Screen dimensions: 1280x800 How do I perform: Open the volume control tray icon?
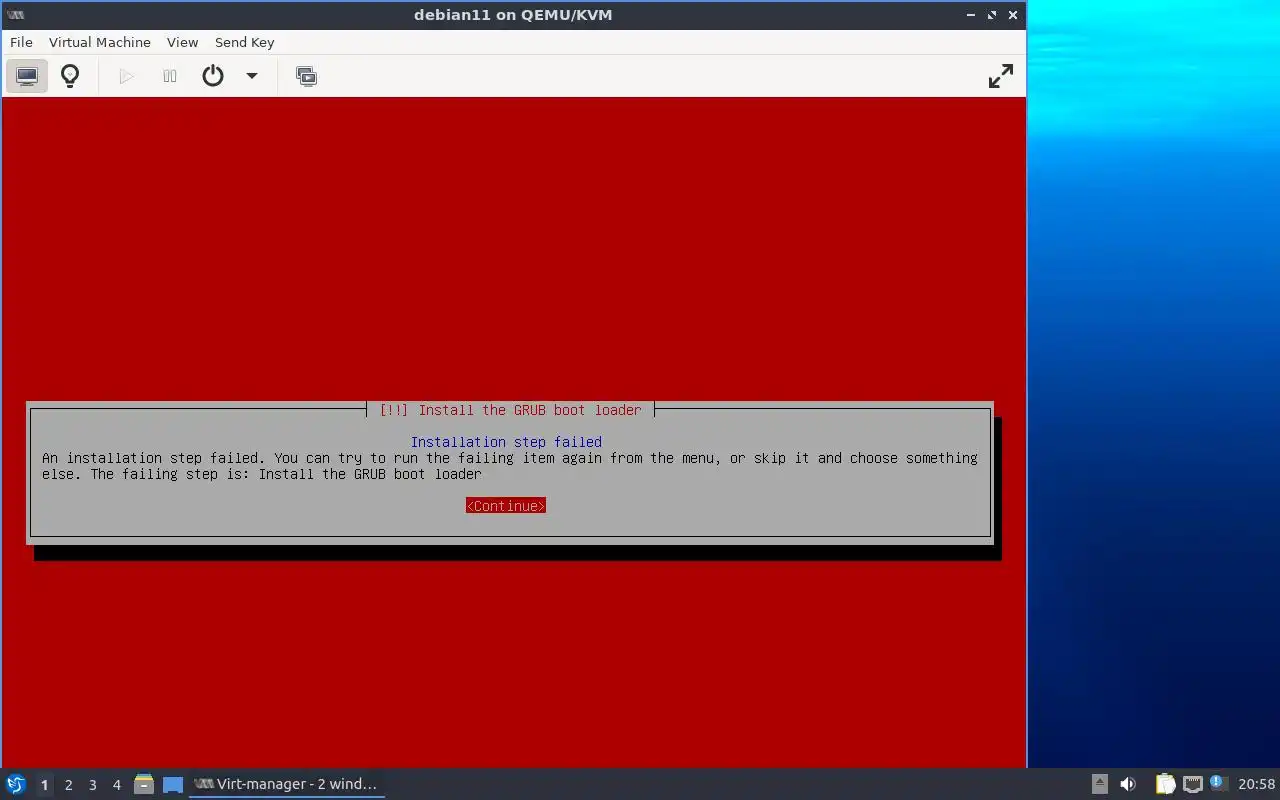point(1128,784)
